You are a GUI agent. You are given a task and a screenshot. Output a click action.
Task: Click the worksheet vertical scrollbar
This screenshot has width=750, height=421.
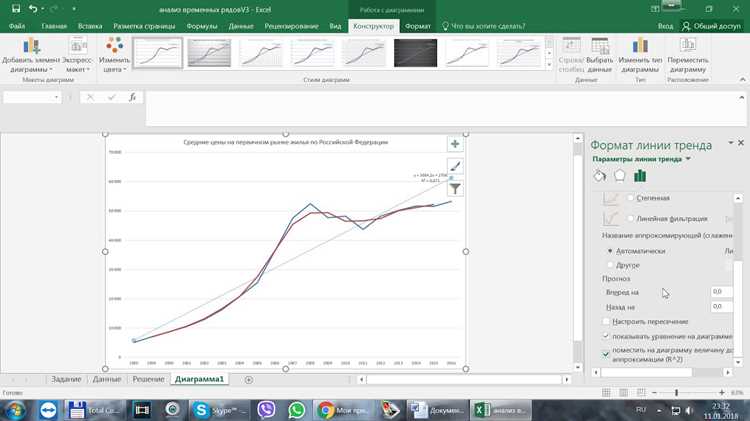pyautogui.click(x=578, y=253)
